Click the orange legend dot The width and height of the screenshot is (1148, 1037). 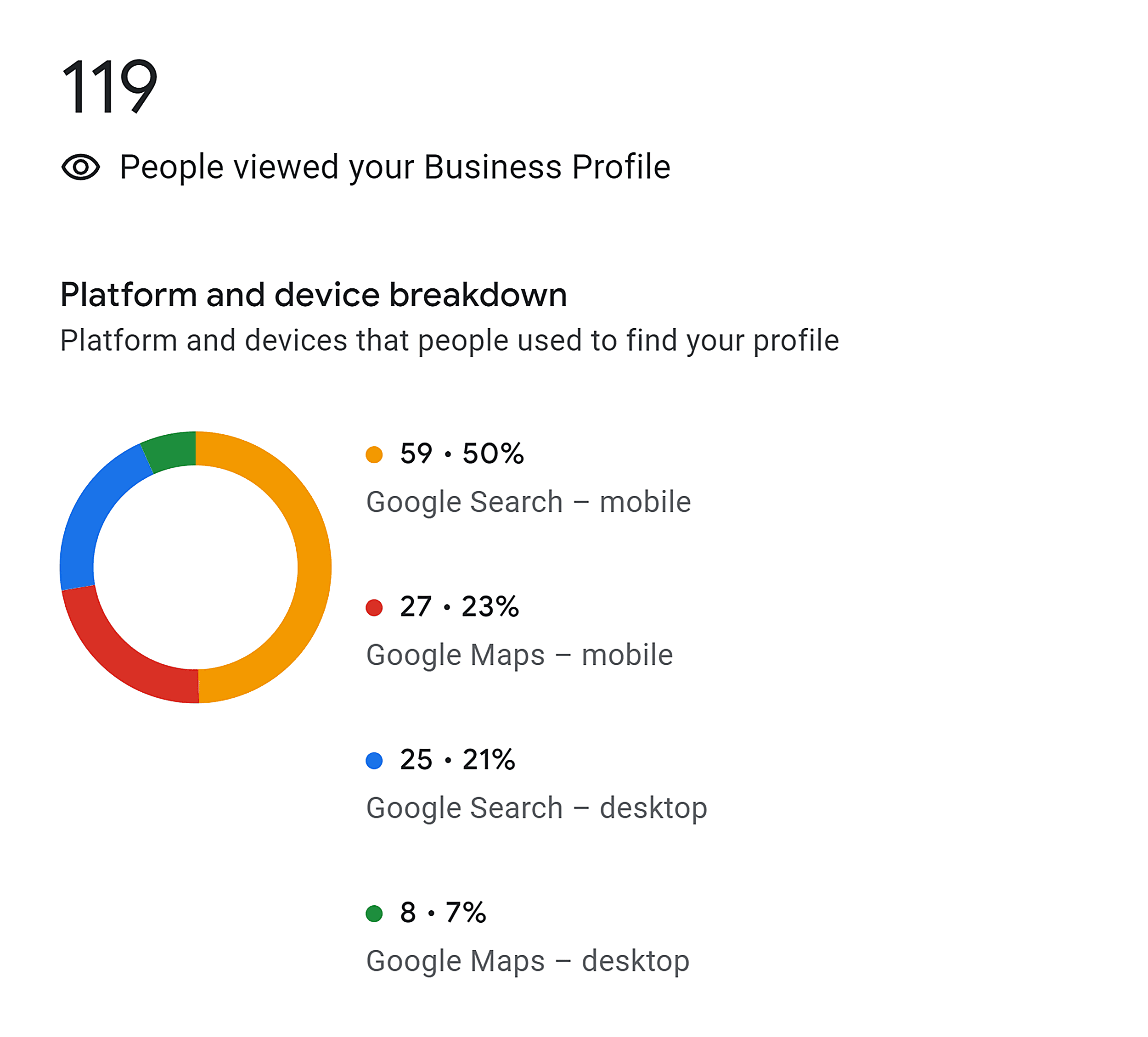(x=374, y=455)
